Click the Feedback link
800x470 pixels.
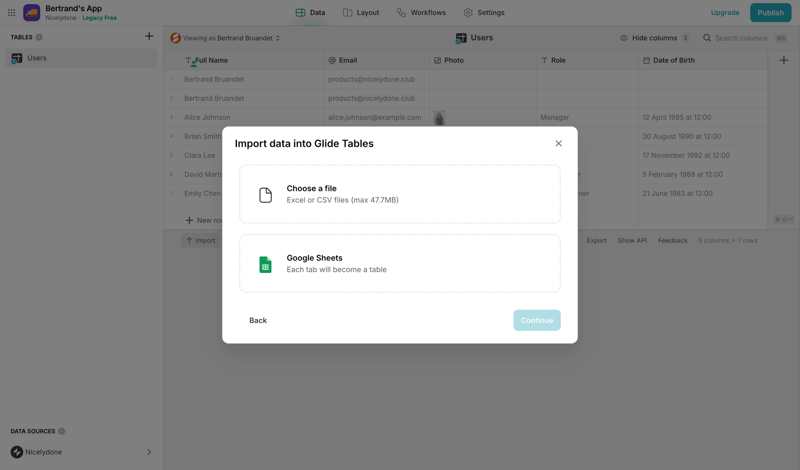672,240
